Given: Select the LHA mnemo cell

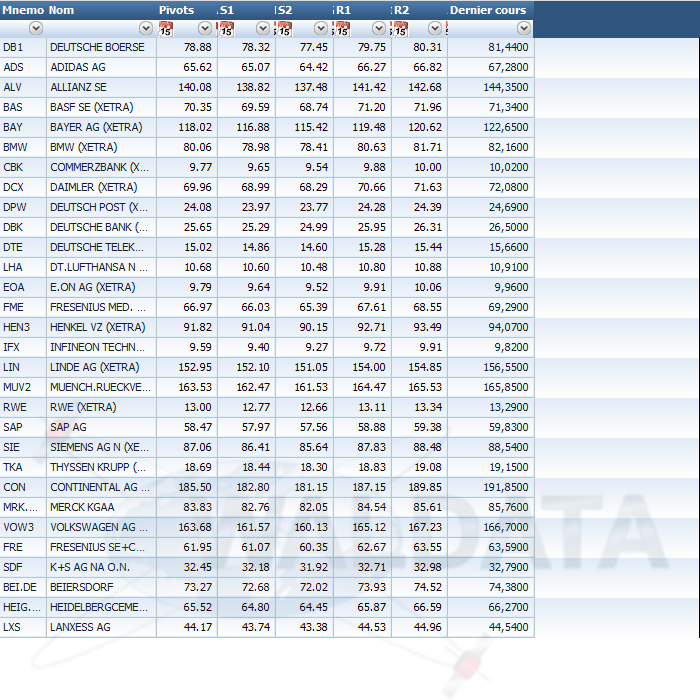Looking at the screenshot, I should click(23, 267).
